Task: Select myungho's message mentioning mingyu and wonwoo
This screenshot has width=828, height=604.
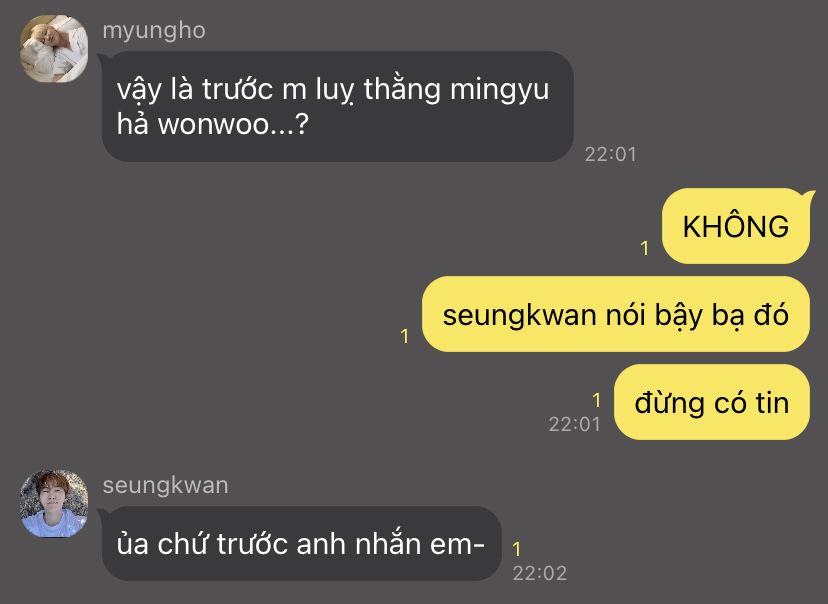Action: click(337, 107)
